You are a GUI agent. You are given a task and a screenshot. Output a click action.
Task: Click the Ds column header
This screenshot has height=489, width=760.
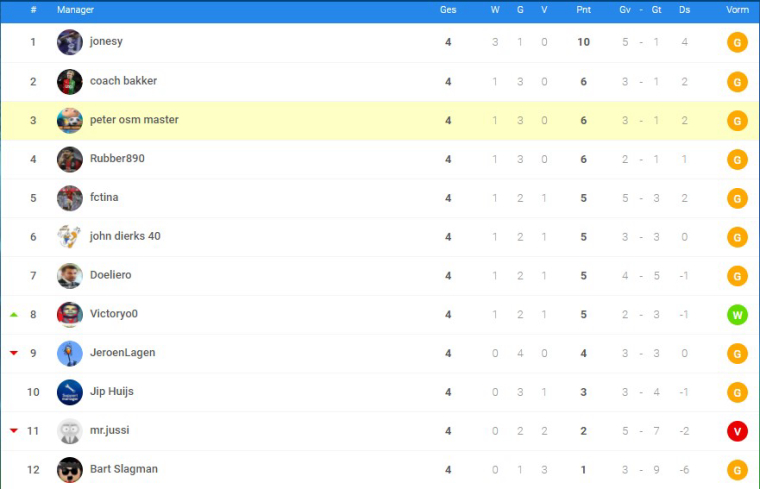tap(684, 10)
